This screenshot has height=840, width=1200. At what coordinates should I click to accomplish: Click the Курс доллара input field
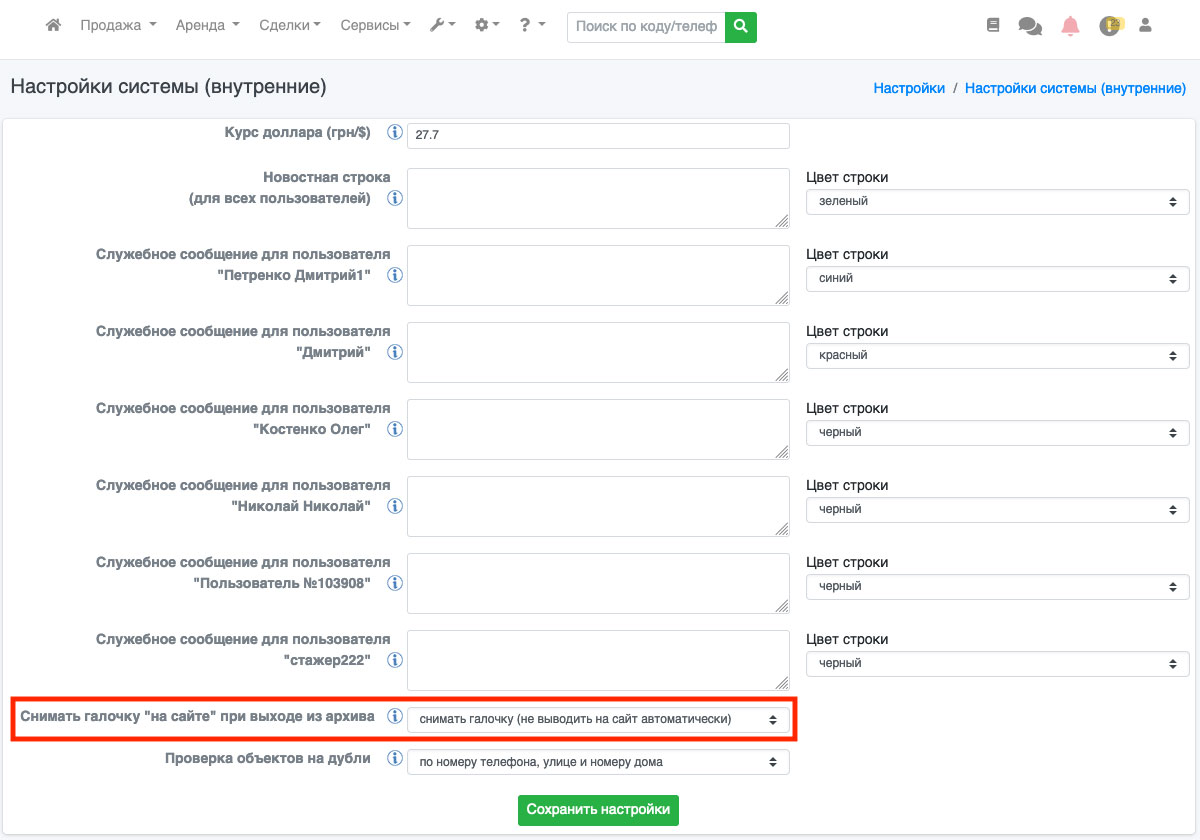(x=598, y=135)
